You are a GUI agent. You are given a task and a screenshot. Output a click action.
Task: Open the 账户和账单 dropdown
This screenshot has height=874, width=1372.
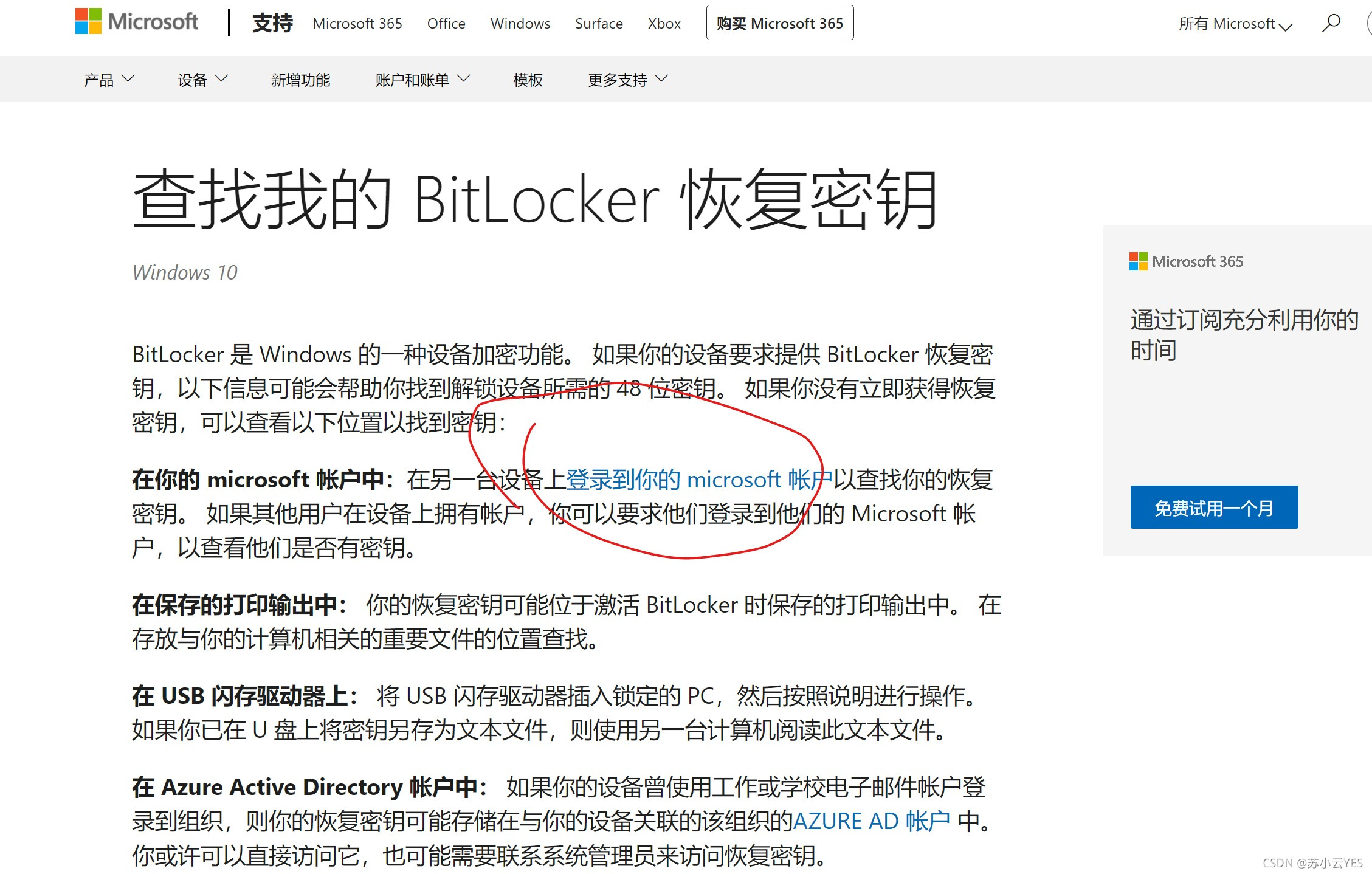[x=422, y=80]
